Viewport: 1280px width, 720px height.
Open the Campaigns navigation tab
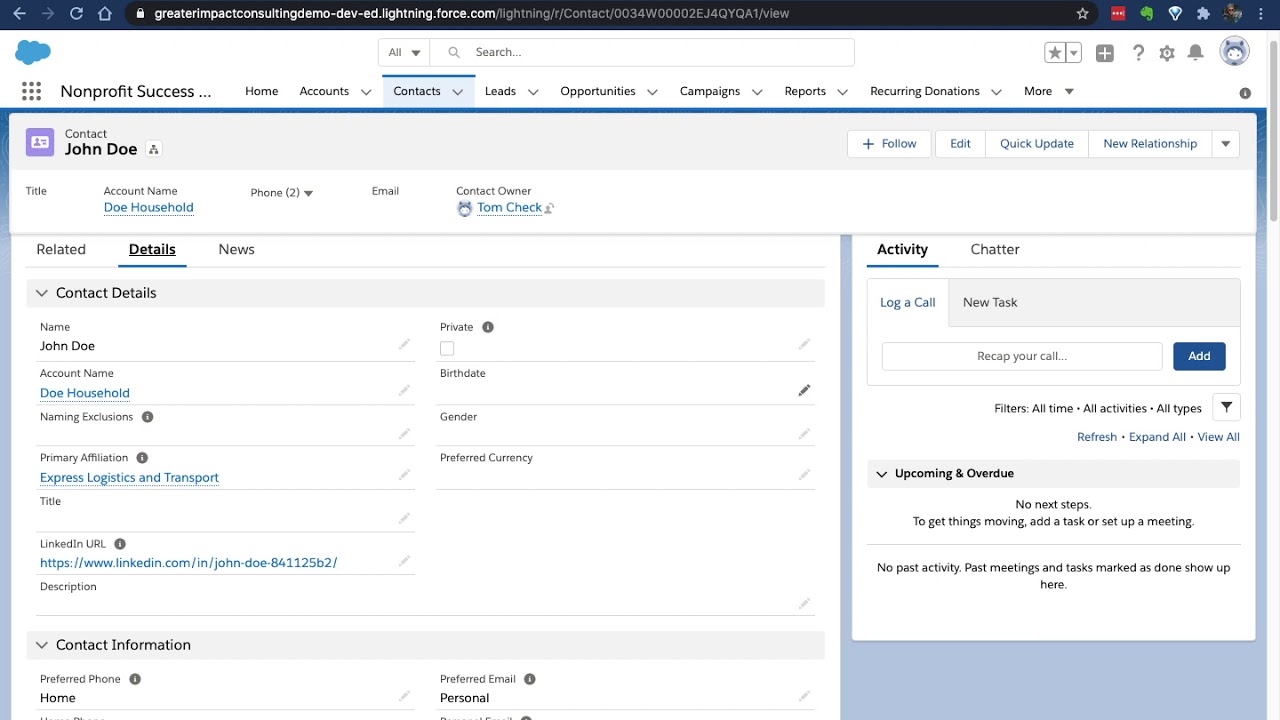[710, 91]
